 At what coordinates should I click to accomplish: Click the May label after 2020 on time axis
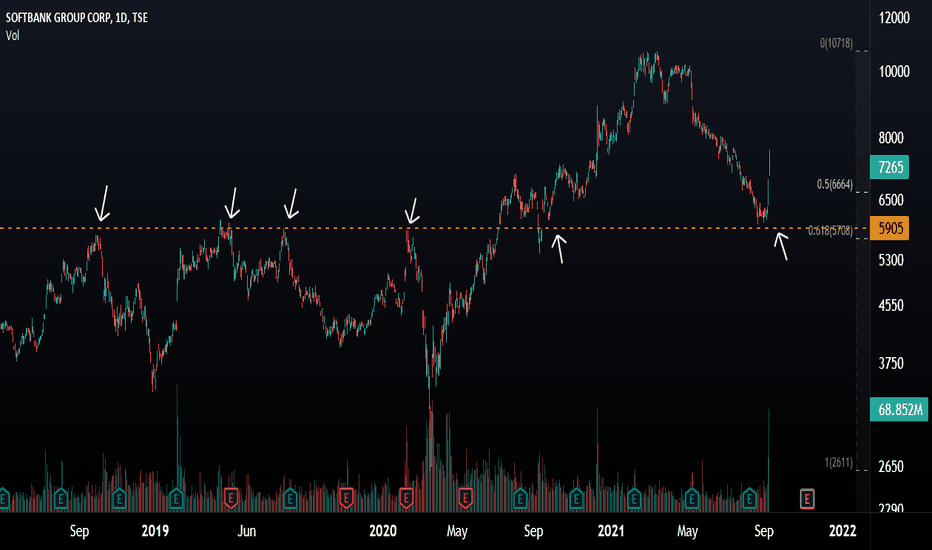point(457,530)
